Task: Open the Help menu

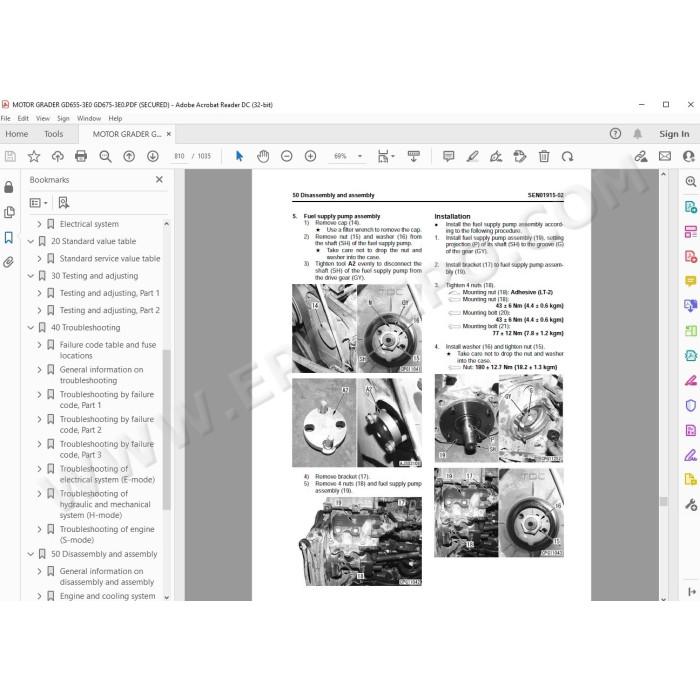Action: (x=115, y=118)
